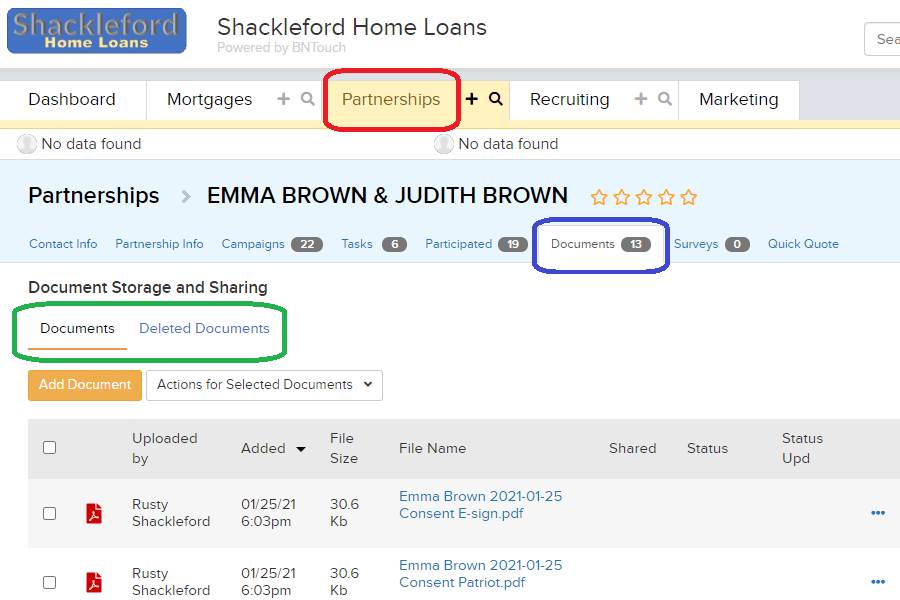Open three-dot menu for Consent E-sign.pdf

[x=878, y=513]
